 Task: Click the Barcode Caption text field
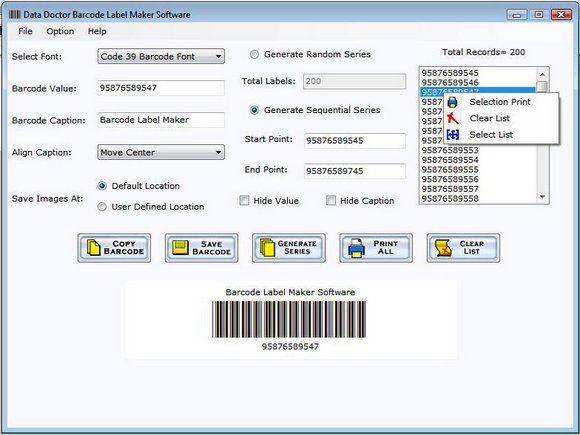click(x=161, y=120)
